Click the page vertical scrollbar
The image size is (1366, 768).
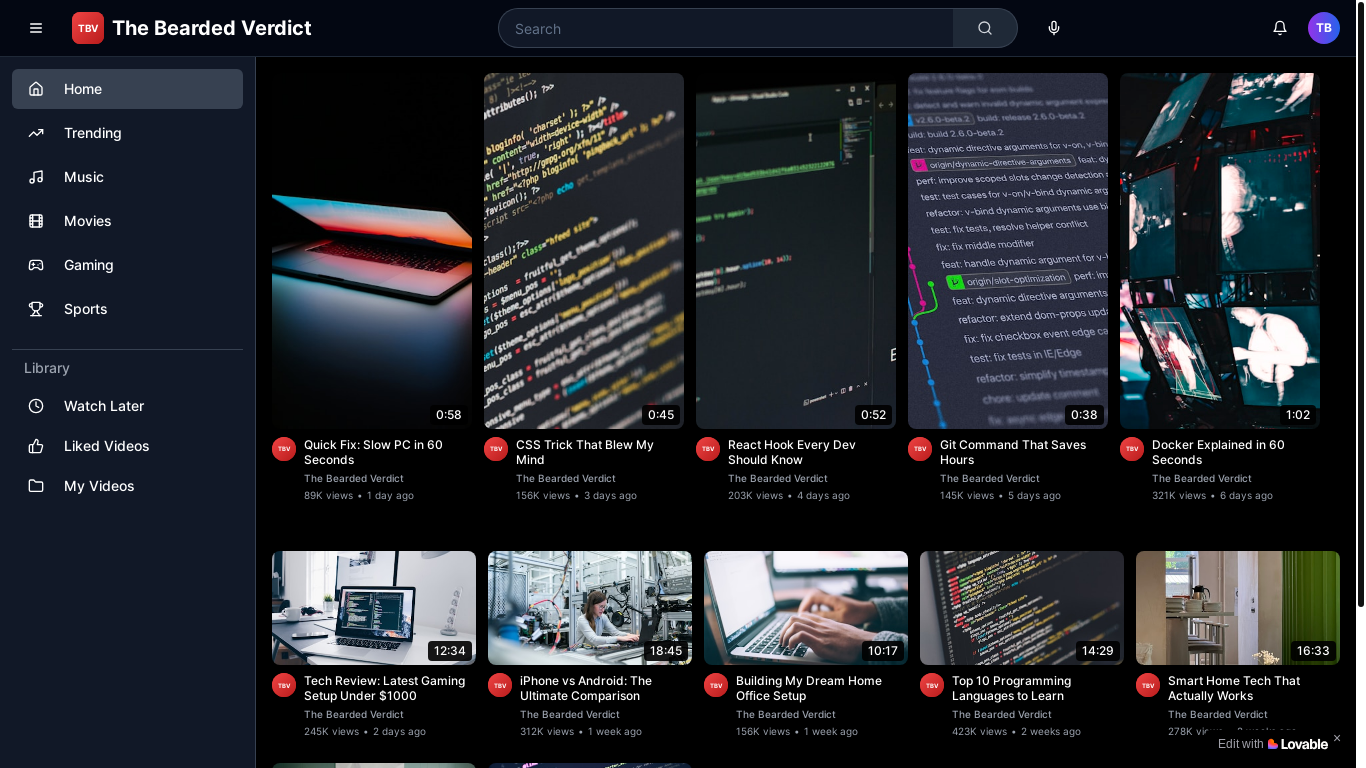[1360, 303]
